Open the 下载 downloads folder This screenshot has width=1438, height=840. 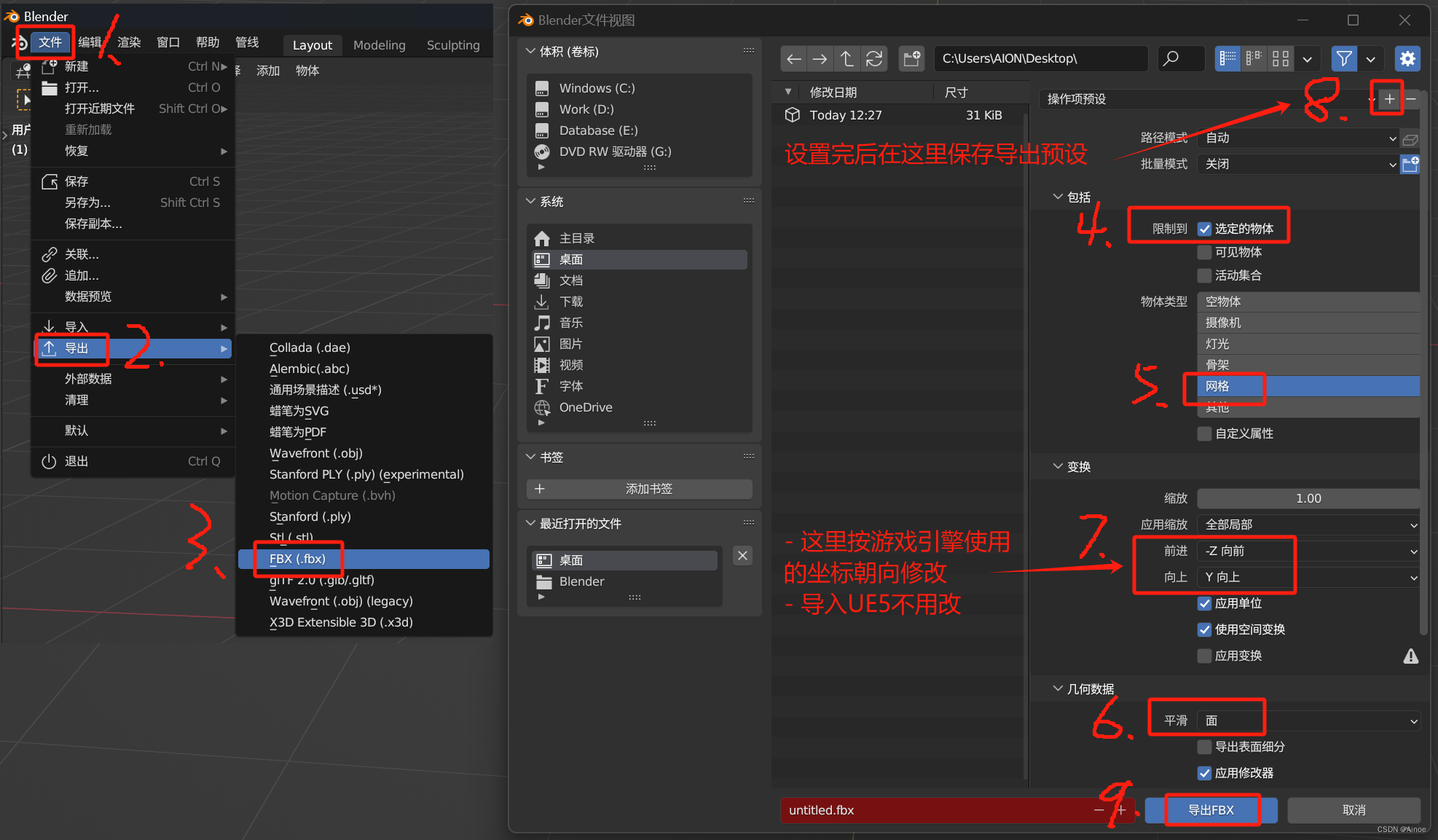[x=641, y=302]
